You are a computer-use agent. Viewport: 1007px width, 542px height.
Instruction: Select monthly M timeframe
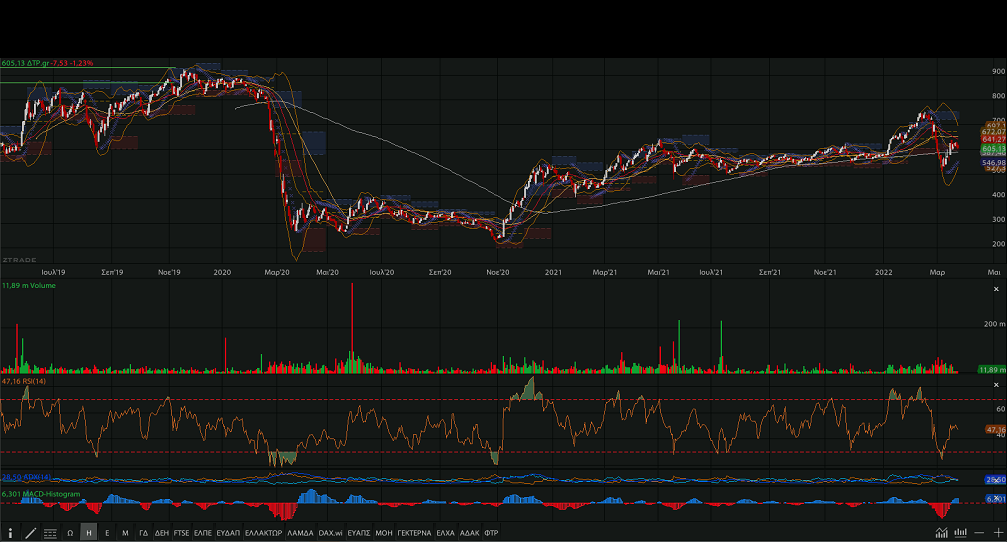(125, 532)
